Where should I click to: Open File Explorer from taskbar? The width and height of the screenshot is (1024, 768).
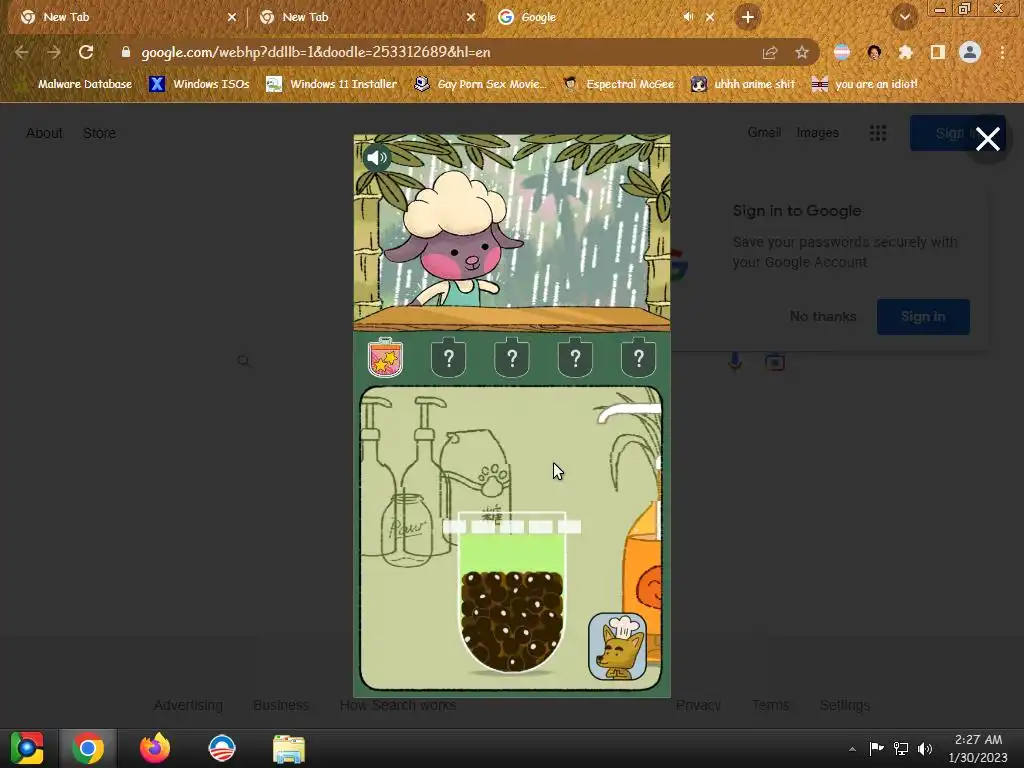coord(289,748)
